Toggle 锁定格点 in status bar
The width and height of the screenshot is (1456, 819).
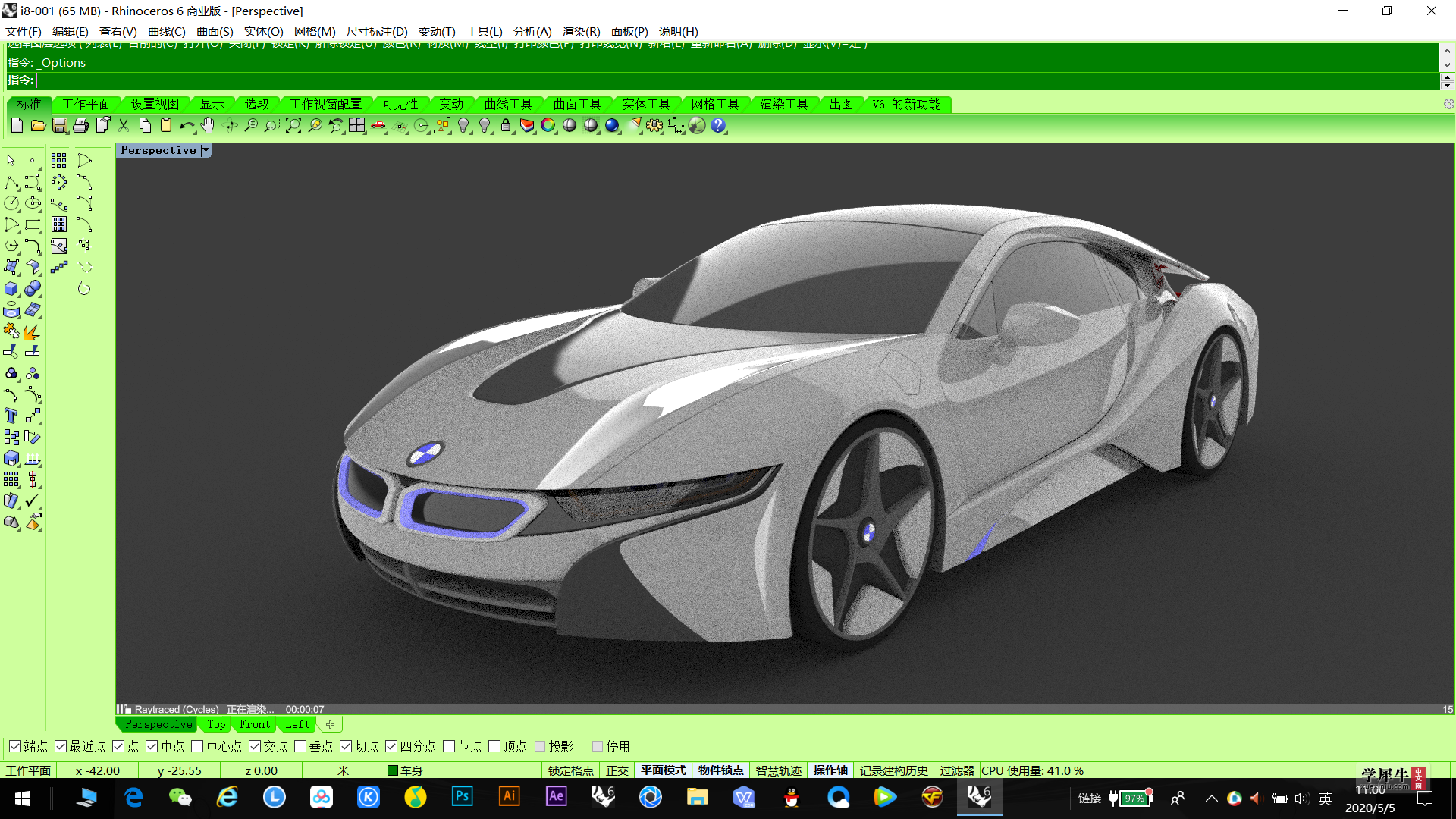571,770
